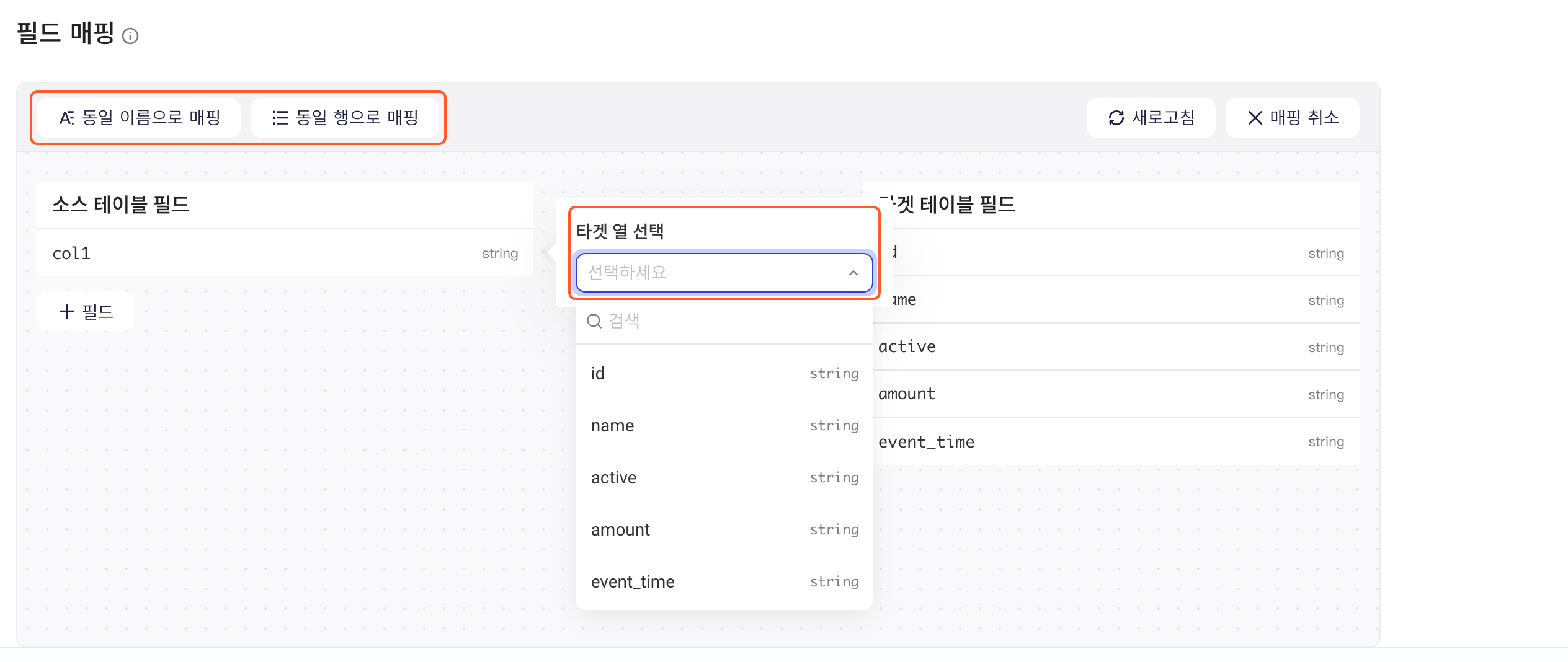Click the 매핑 취소 button
1568x662 pixels.
pos(1293,118)
